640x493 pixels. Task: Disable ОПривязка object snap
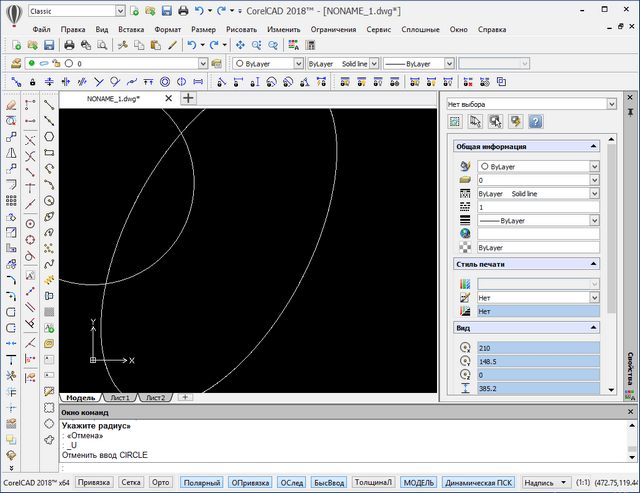pos(250,482)
